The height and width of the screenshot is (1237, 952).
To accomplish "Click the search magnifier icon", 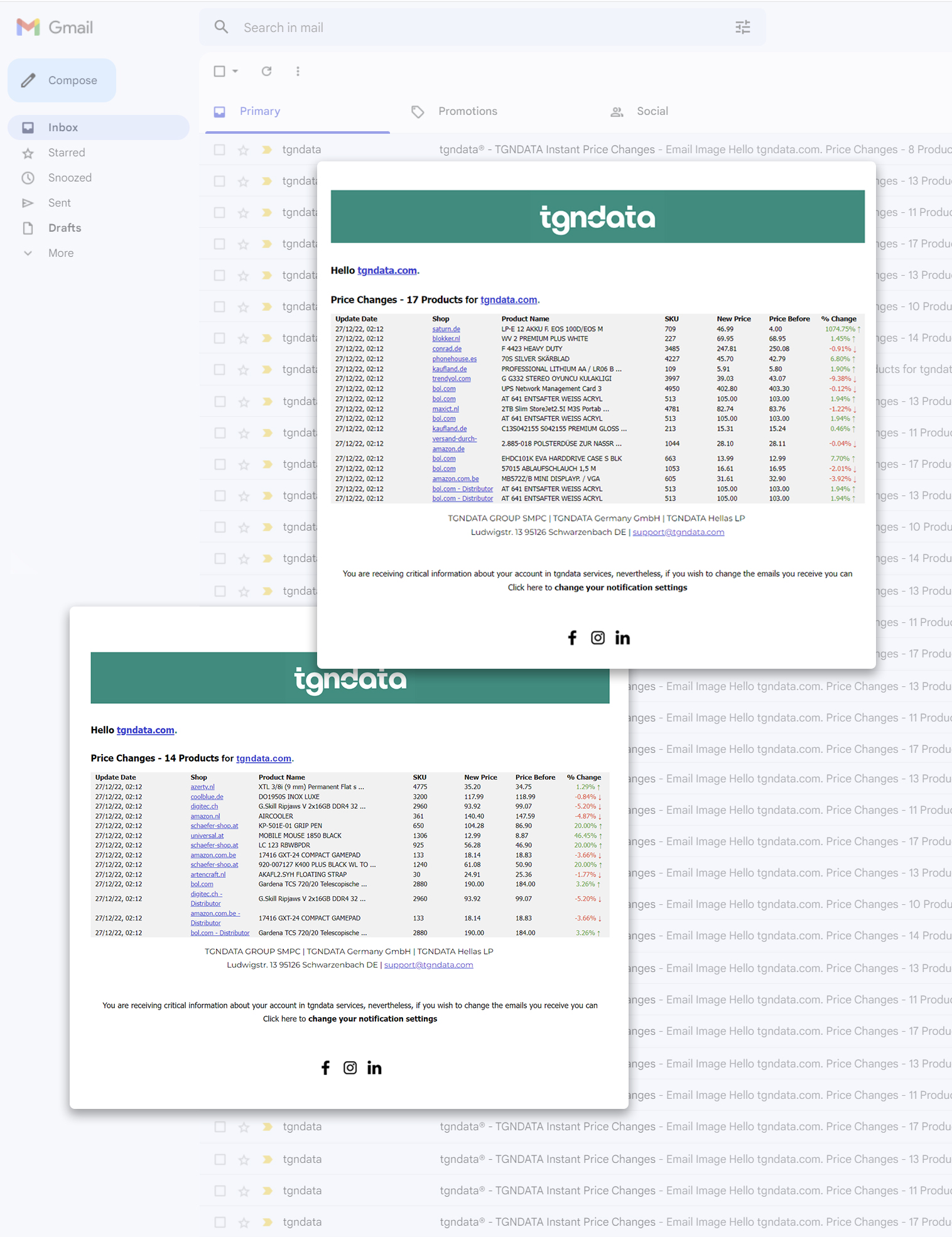I will coord(221,27).
